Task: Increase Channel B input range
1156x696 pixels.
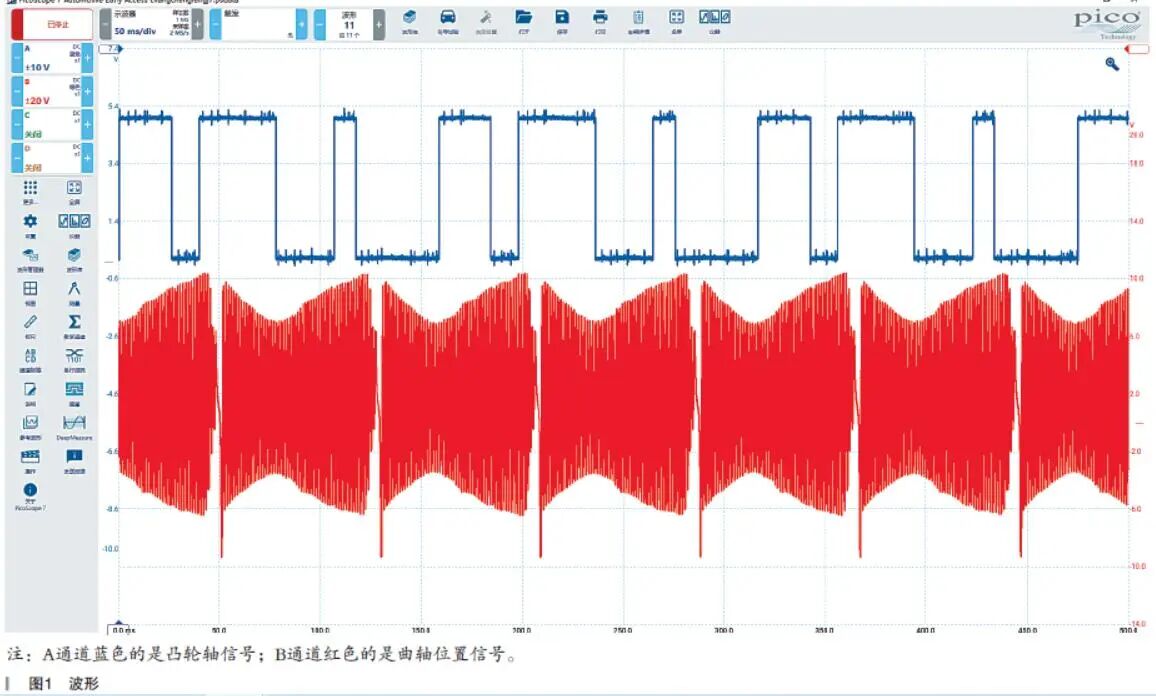Action: coord(87,91)
